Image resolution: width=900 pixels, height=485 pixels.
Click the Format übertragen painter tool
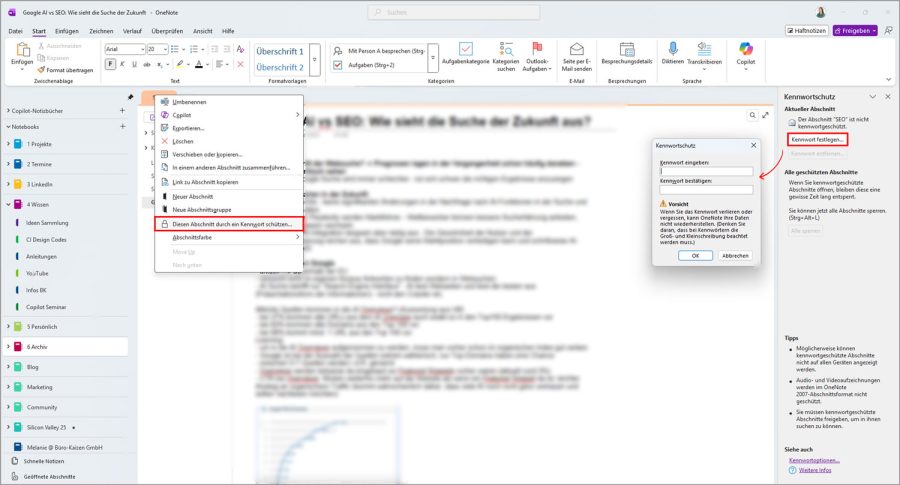pos(65,70)
